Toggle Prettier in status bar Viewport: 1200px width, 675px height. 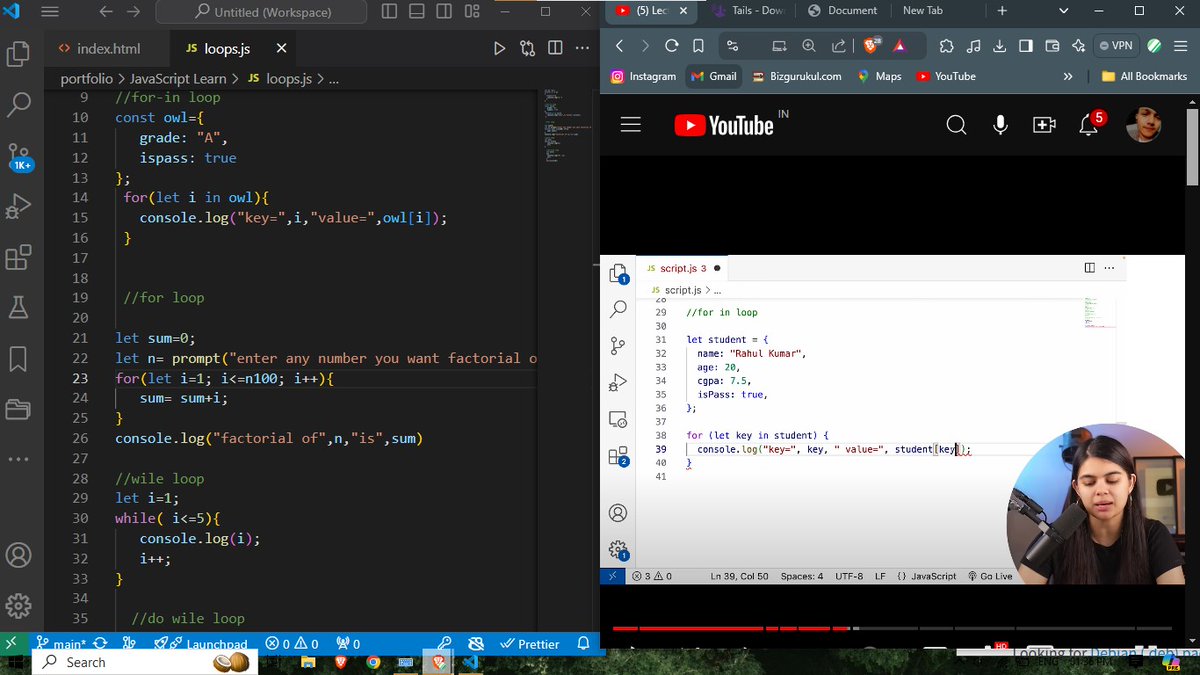pyautogui.click(x=530, y=644)
